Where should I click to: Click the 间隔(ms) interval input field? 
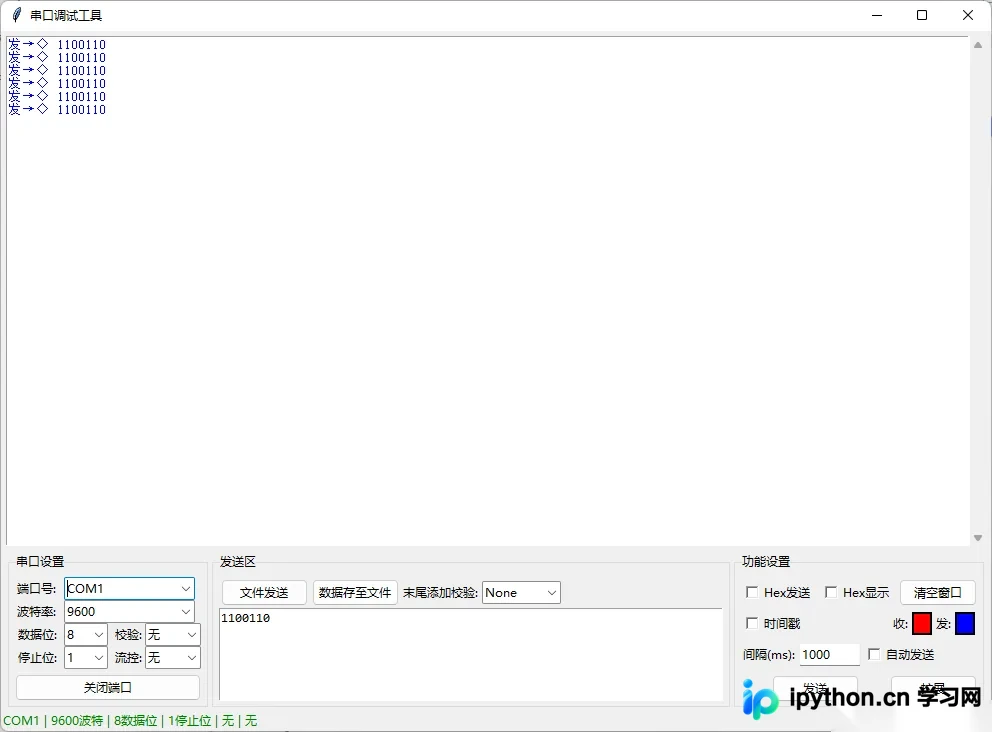pyautogui.click(x=829, y=655)
